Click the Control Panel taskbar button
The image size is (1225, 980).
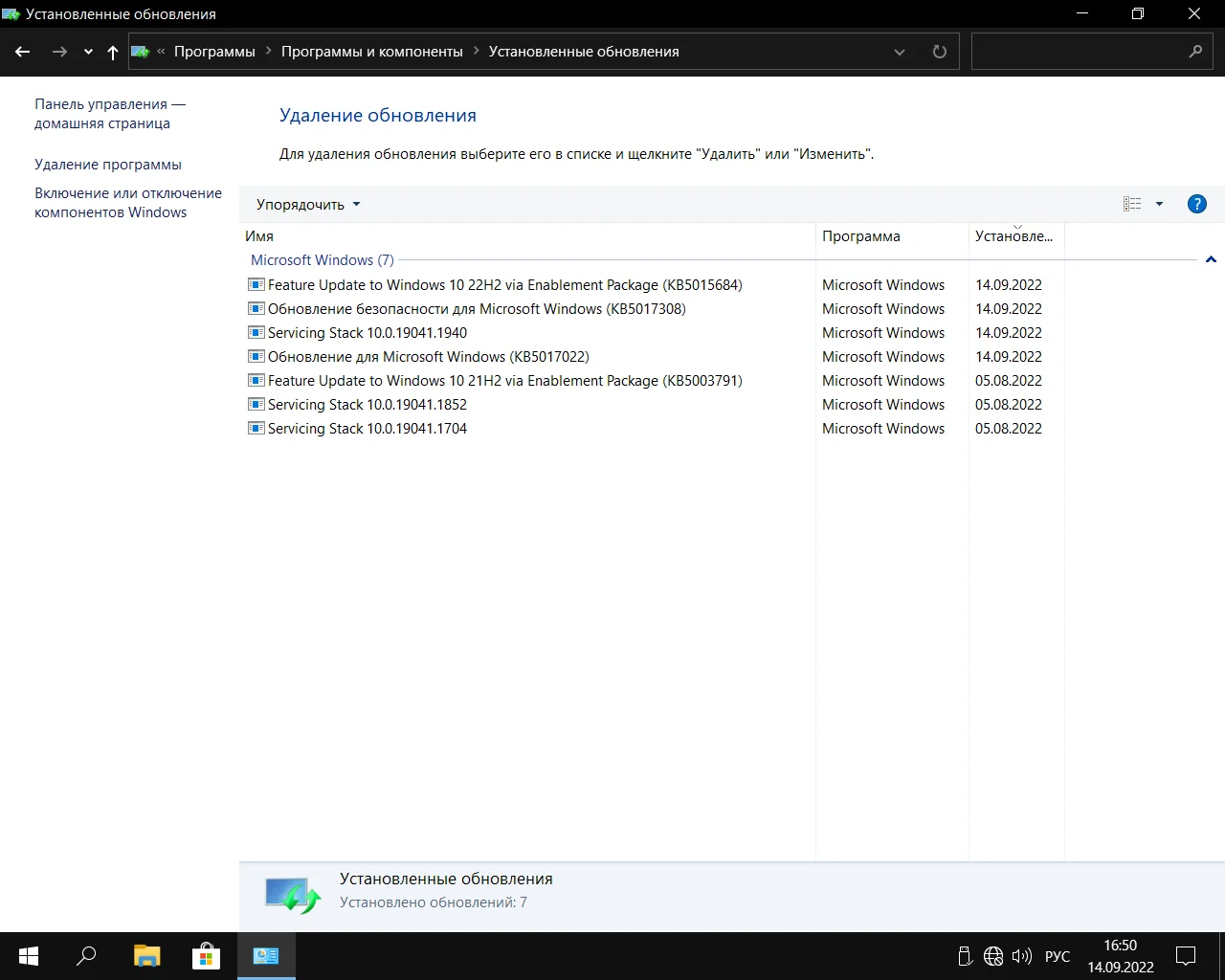266,955
